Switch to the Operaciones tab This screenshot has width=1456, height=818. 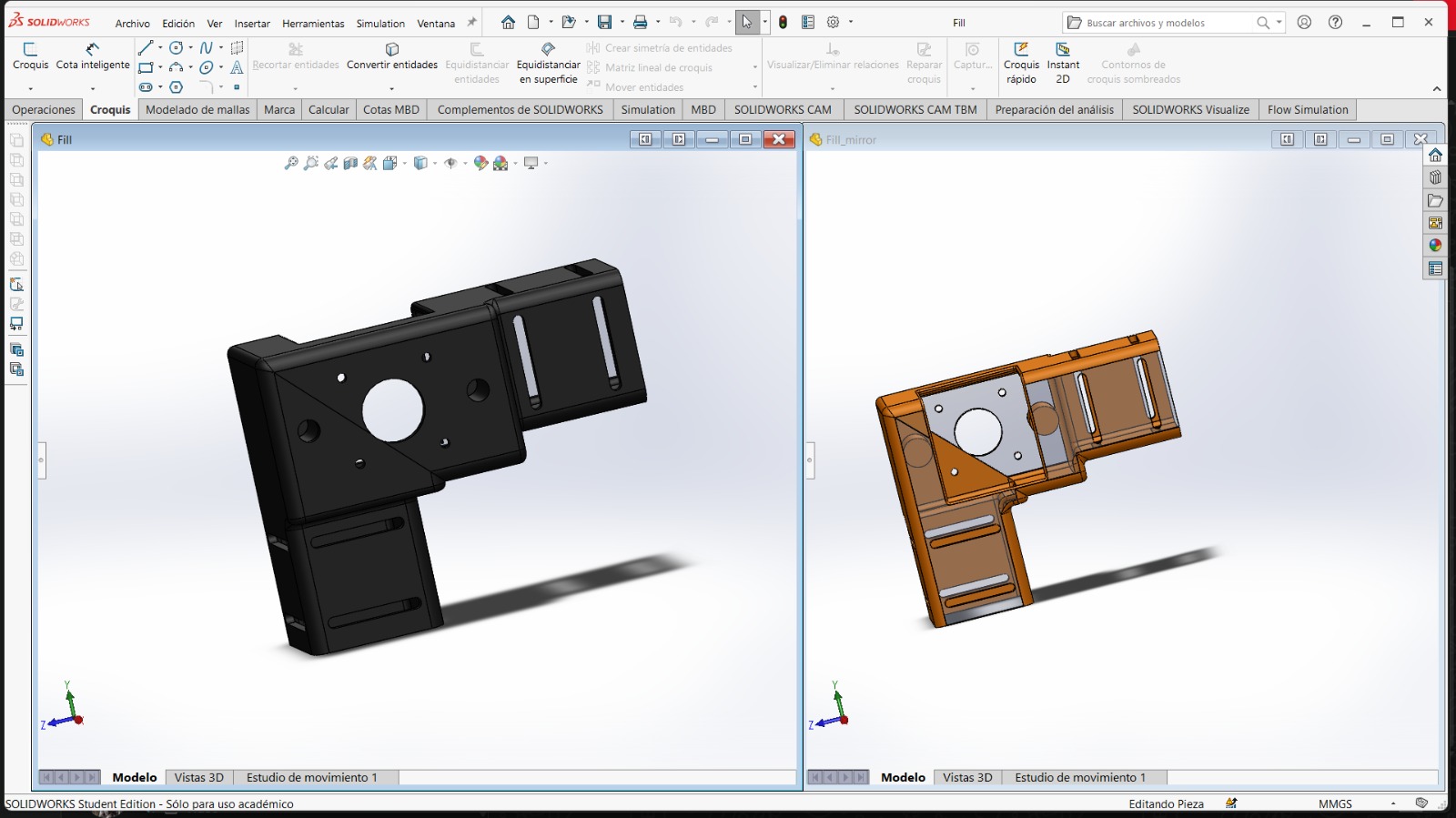click(x=44, y=109)
